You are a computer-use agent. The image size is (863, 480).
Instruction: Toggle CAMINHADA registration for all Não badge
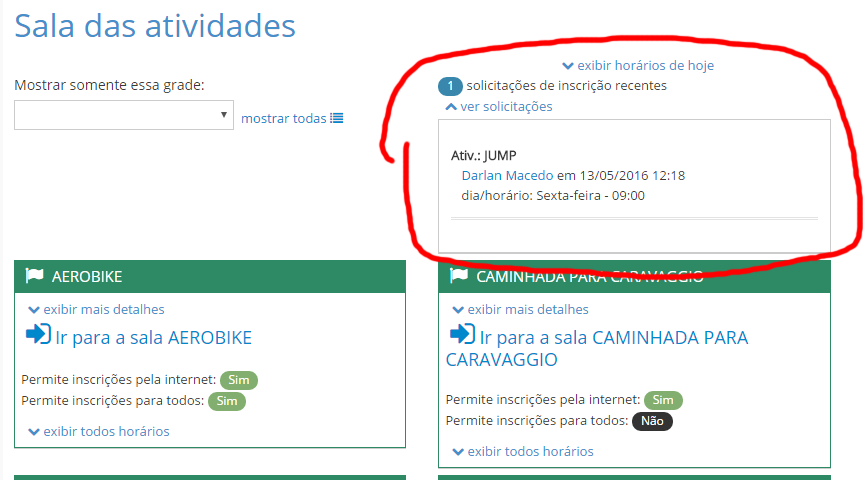click(652, 421)
